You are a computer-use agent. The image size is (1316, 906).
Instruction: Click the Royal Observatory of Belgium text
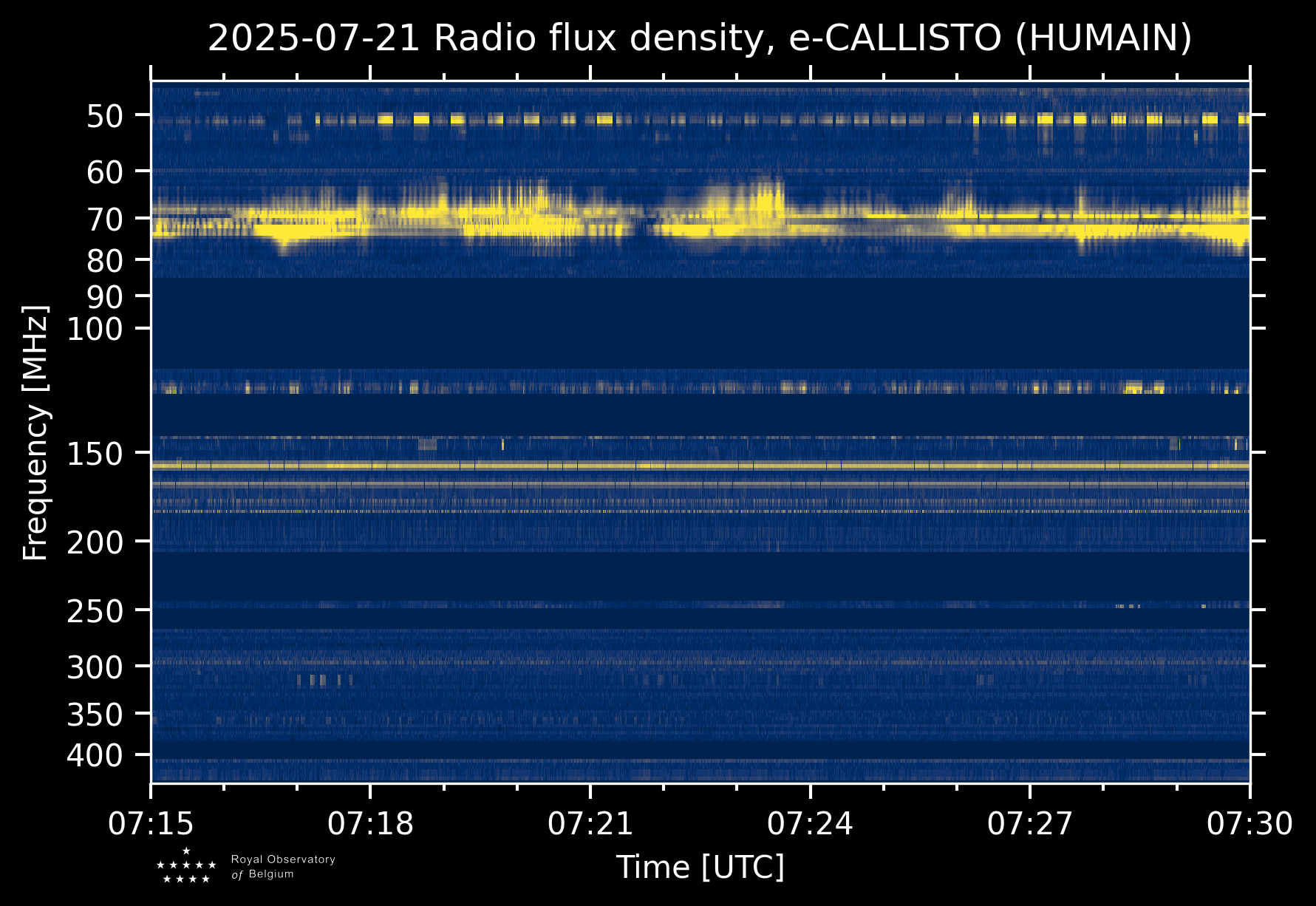pyautogui.click(x=283, y=867)
